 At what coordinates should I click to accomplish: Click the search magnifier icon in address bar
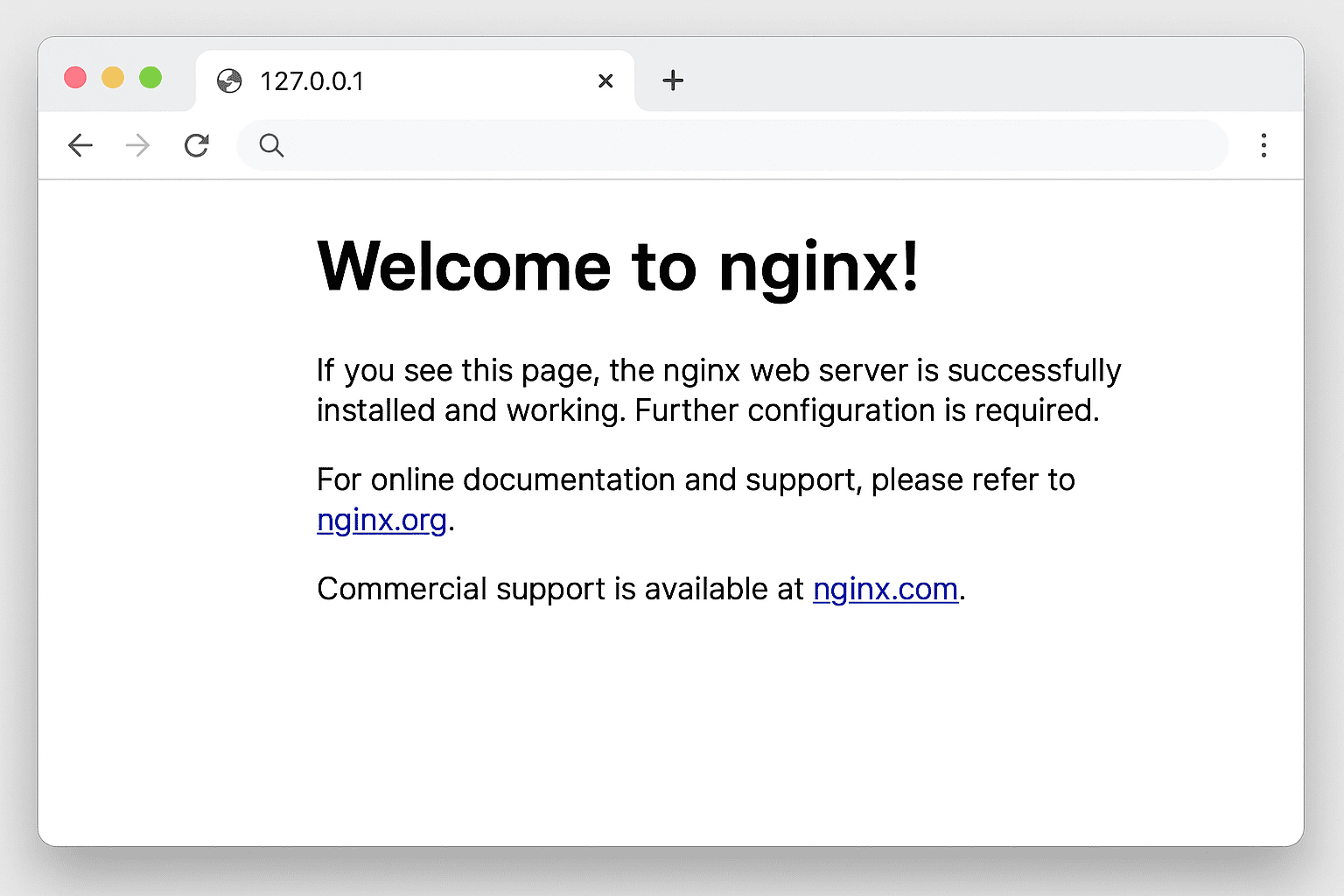(271, 145)
